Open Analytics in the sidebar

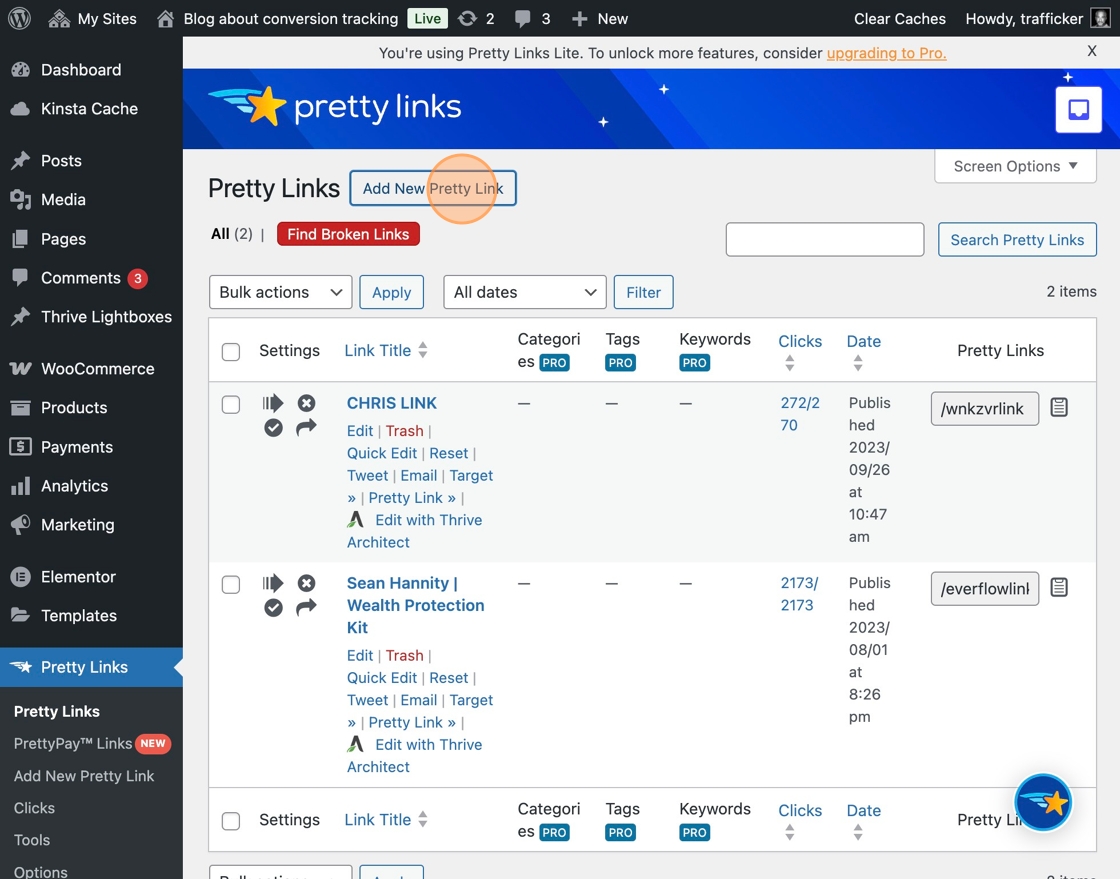[91, 486]
